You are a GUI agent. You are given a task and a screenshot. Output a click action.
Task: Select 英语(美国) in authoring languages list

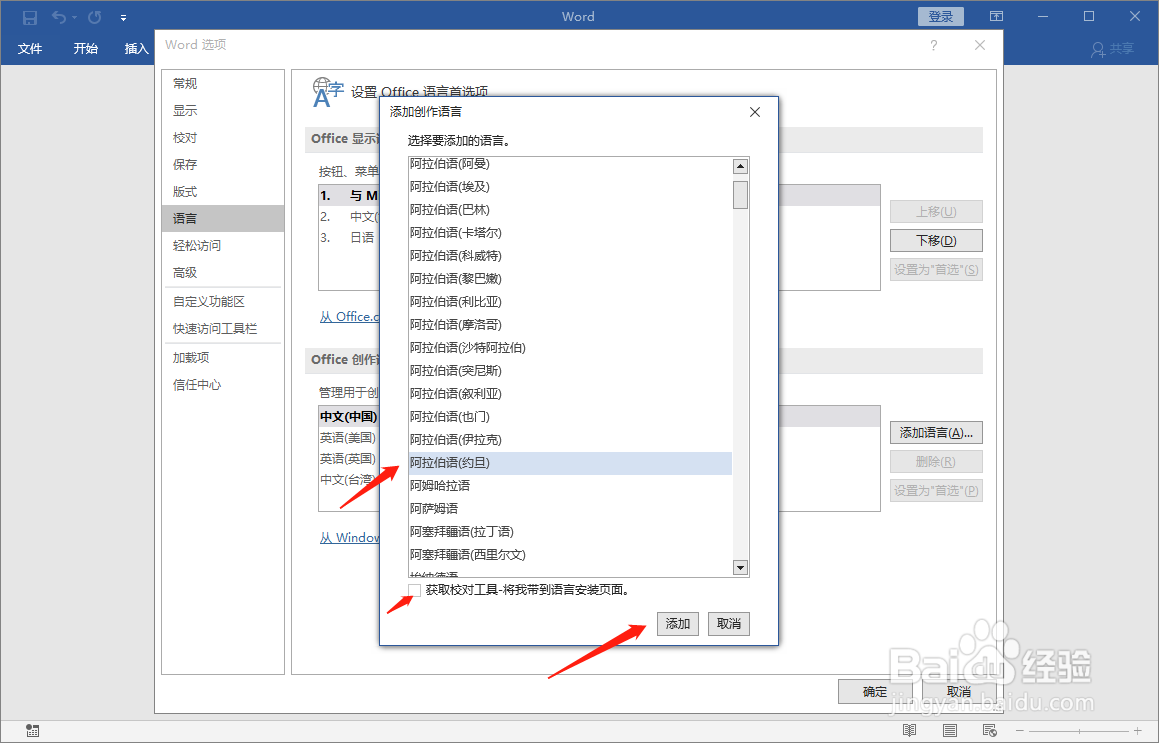pyautogui.click(x=348, y=438)
